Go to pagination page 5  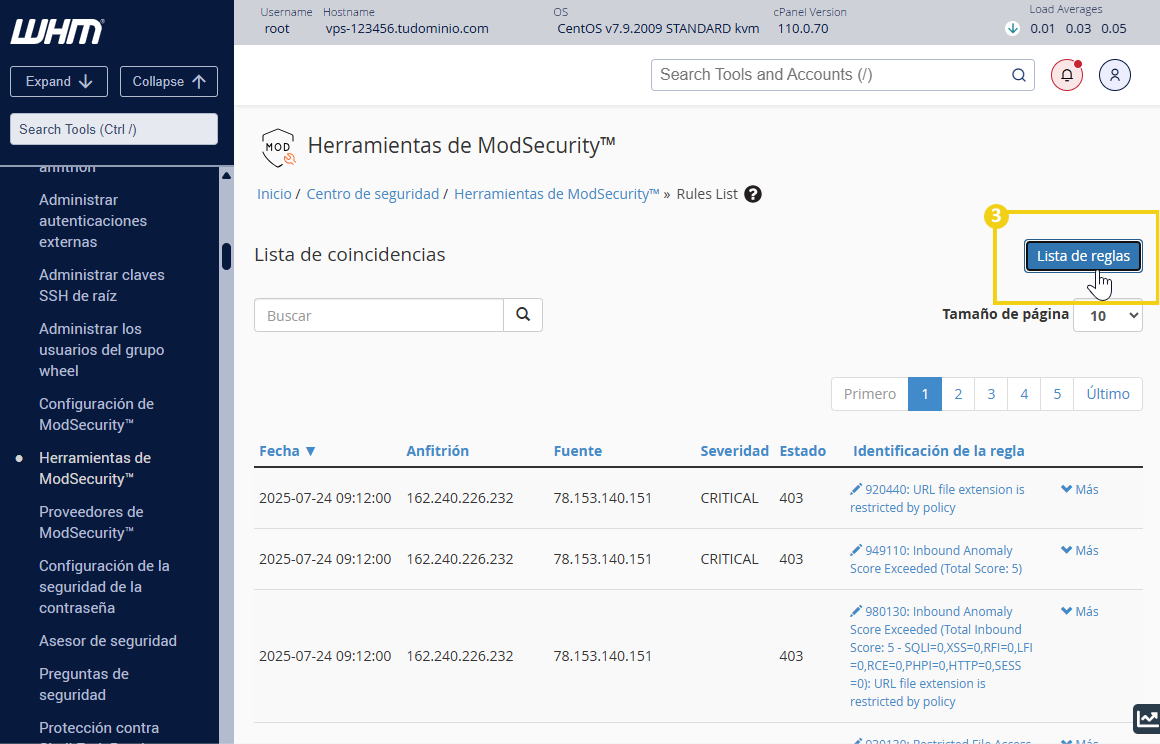click(x=1057, y=393)
